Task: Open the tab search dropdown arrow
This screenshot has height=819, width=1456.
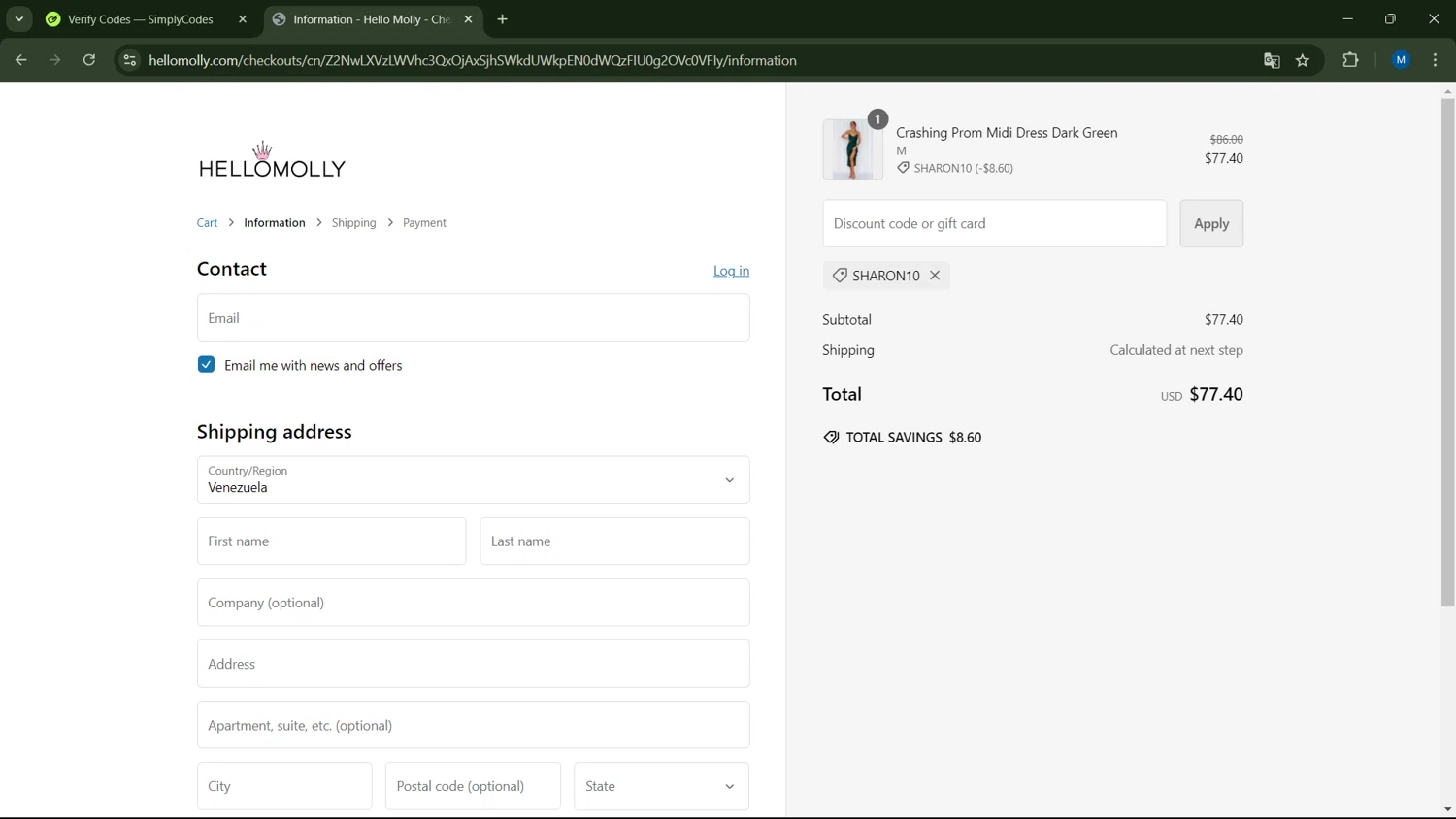Action: (x=19, y=19)
